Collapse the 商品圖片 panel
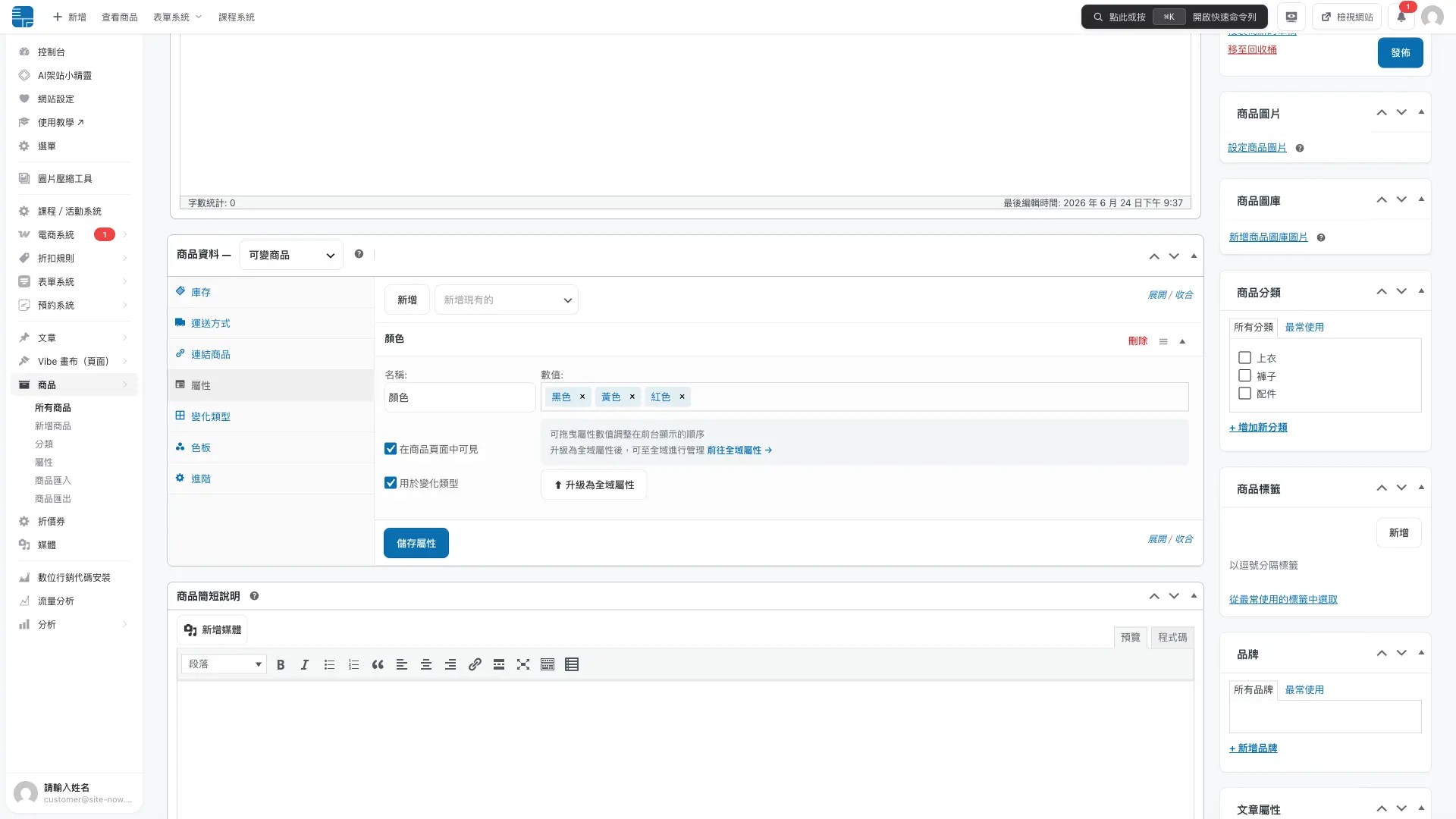1456x819 pixels. pos(1421,113)
